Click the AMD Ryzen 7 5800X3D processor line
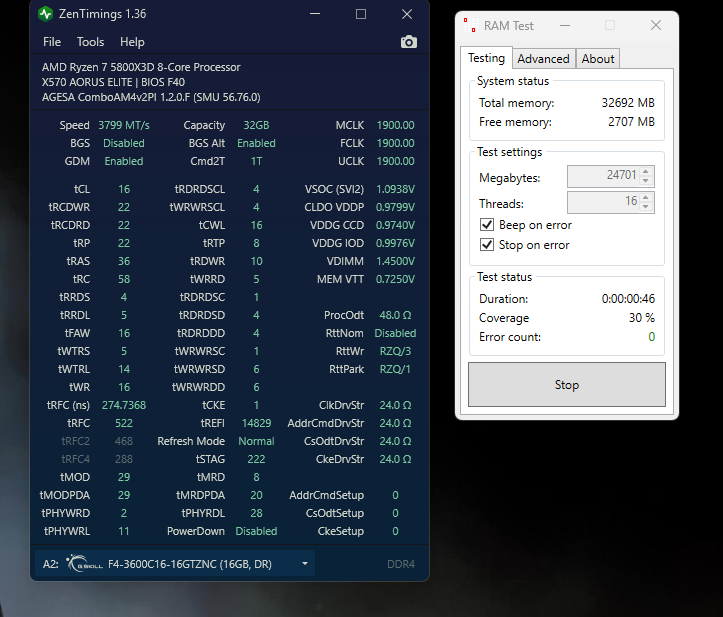The height and width of the screenshot is (617, 723). 141,67
